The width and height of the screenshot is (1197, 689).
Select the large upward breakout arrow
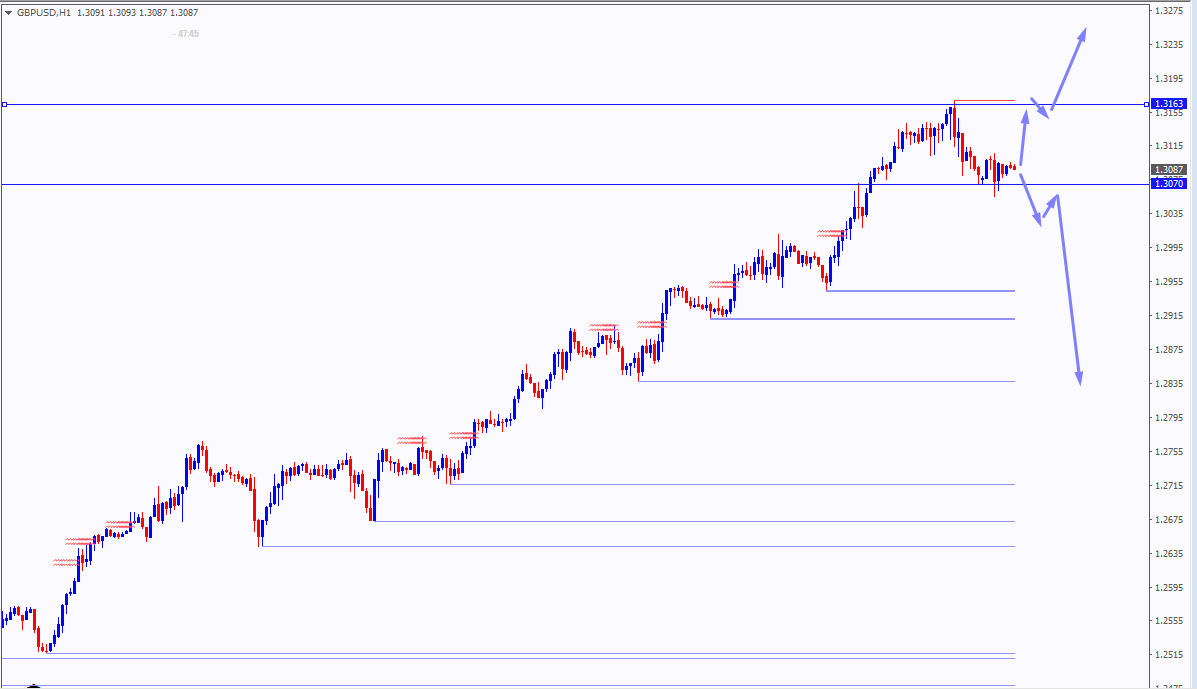point(1069,69)
